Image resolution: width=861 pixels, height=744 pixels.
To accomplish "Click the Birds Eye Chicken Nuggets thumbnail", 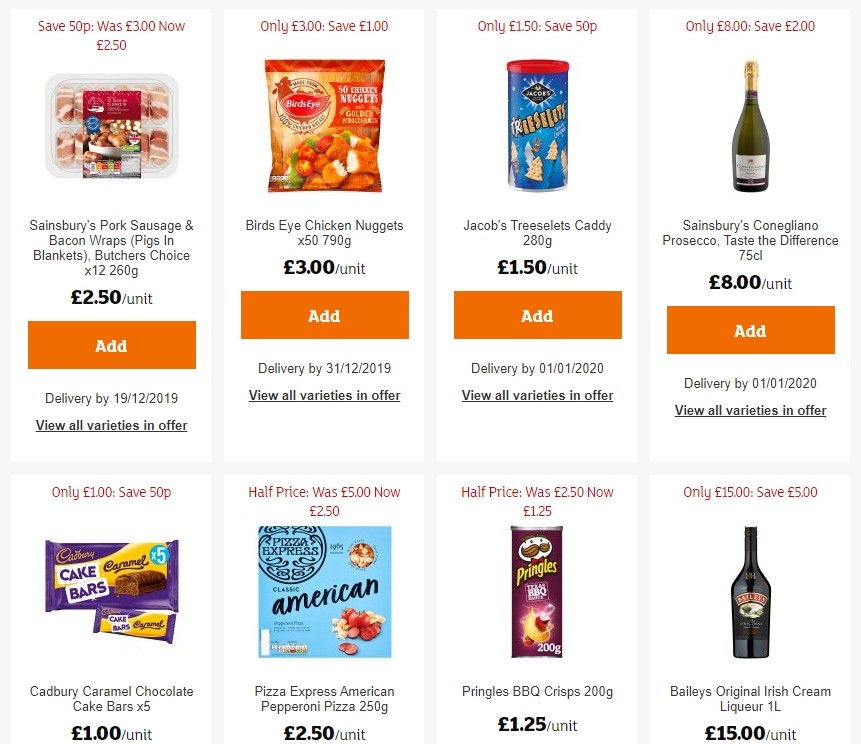I will pyautogui.click(x=324, y=126).
